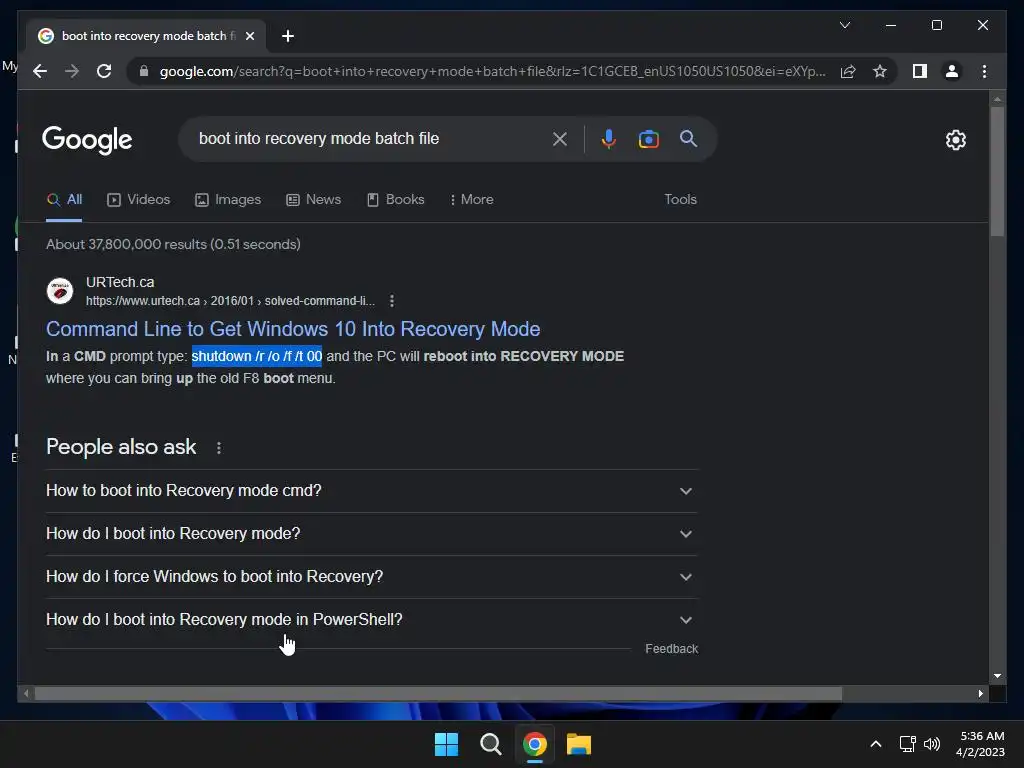The height and width of the screenshot is (768, 1024).
Task: Switch to the Images results tab
Action: click(228, 199)
